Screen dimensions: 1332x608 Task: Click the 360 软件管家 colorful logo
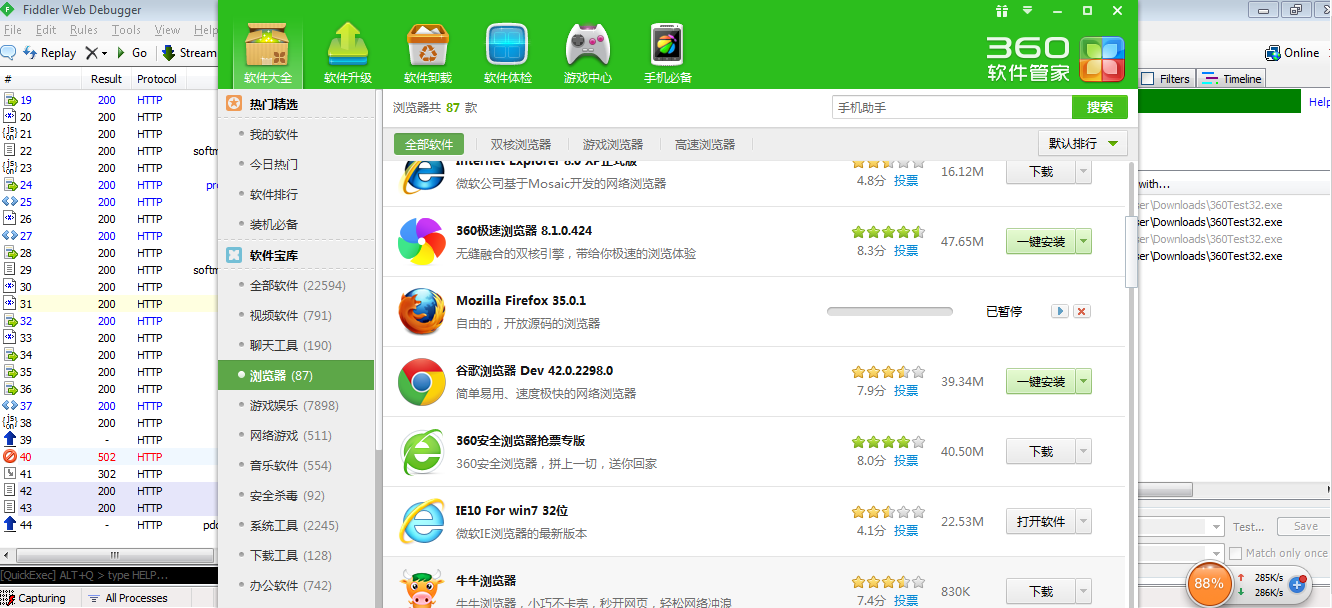click(1102, 59)
